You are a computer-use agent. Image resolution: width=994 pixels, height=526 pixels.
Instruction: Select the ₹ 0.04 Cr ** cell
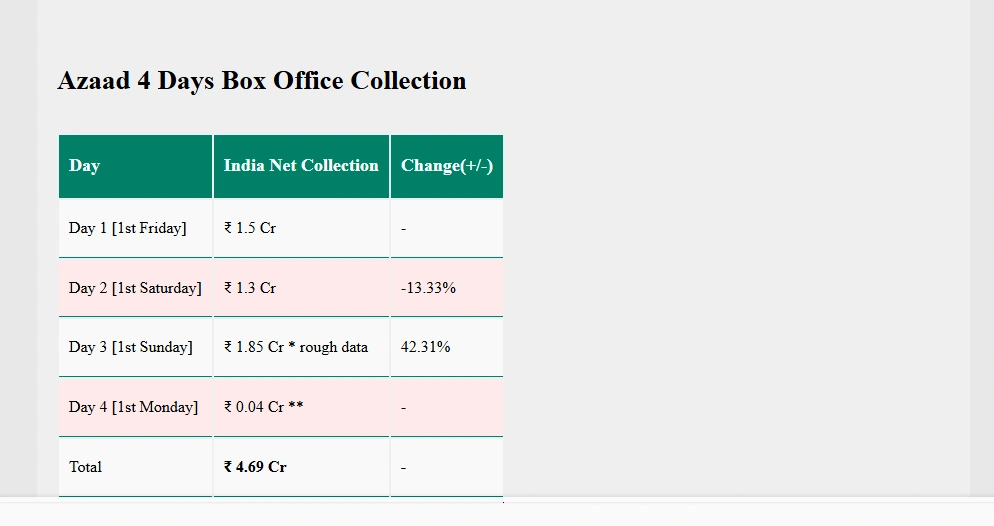pyautogui.click(x=301, y=407)
